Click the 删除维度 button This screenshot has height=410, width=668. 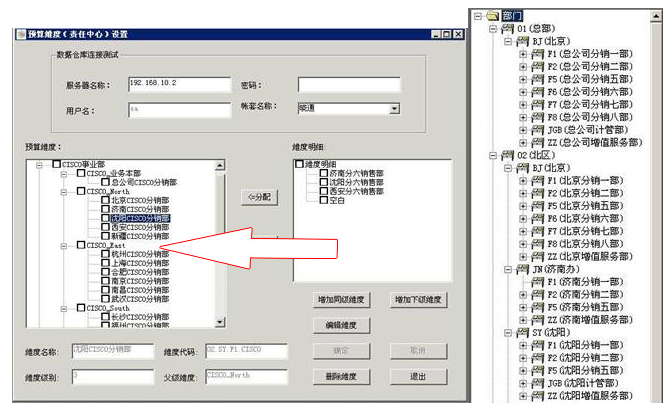point(341,376)
